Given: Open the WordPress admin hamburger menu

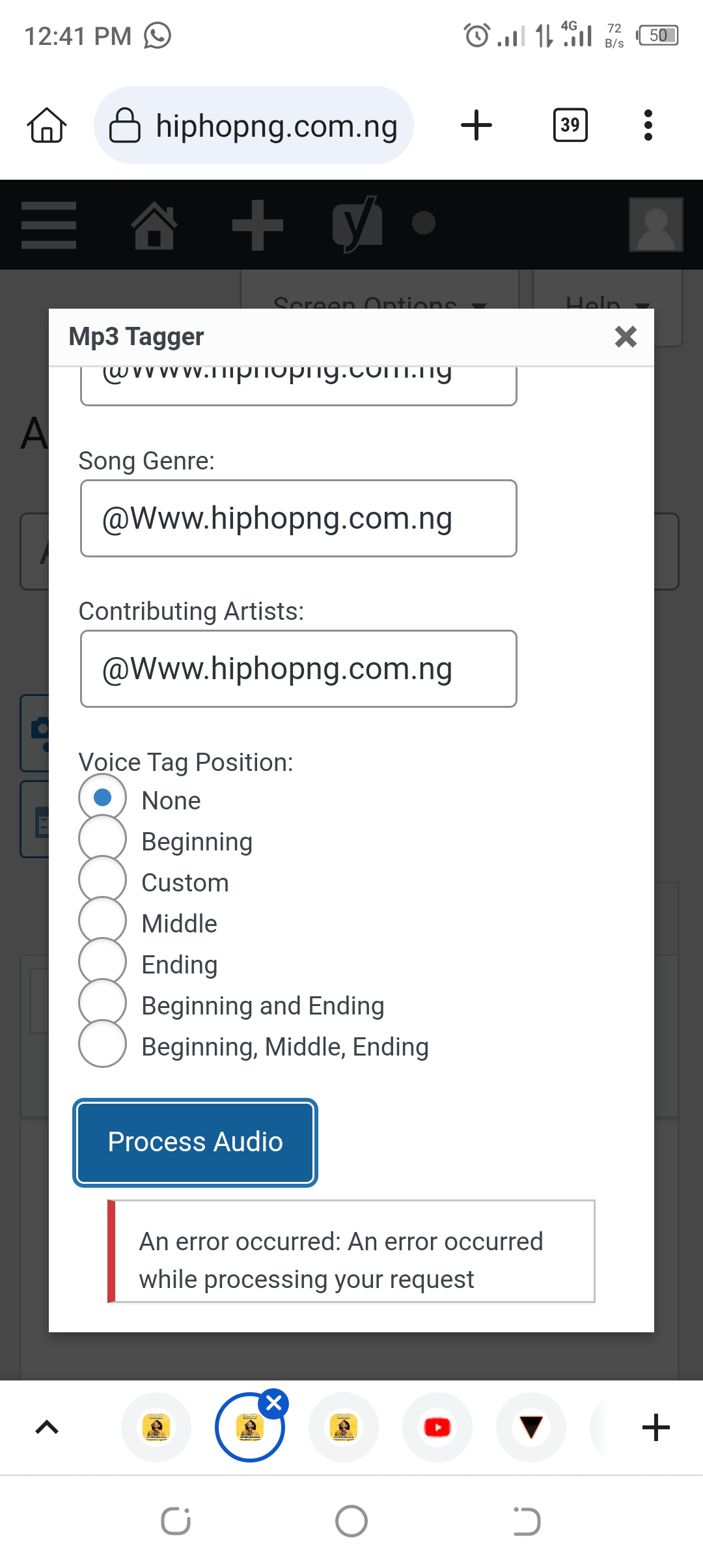Looking at the screenshot, I should coord(49,225).
